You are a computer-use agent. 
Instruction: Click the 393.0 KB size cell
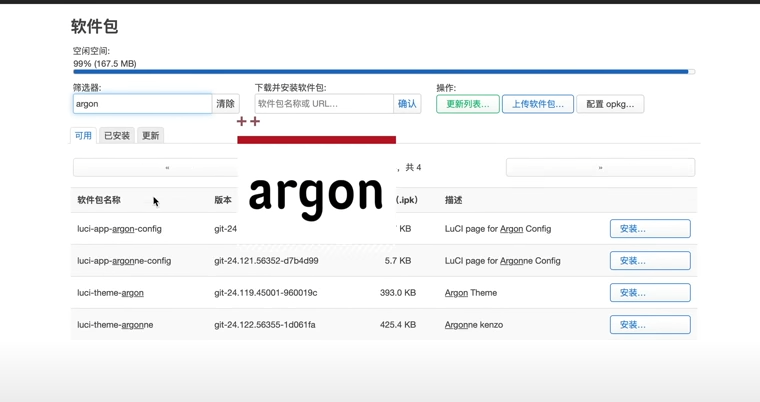tap(398, 293)
